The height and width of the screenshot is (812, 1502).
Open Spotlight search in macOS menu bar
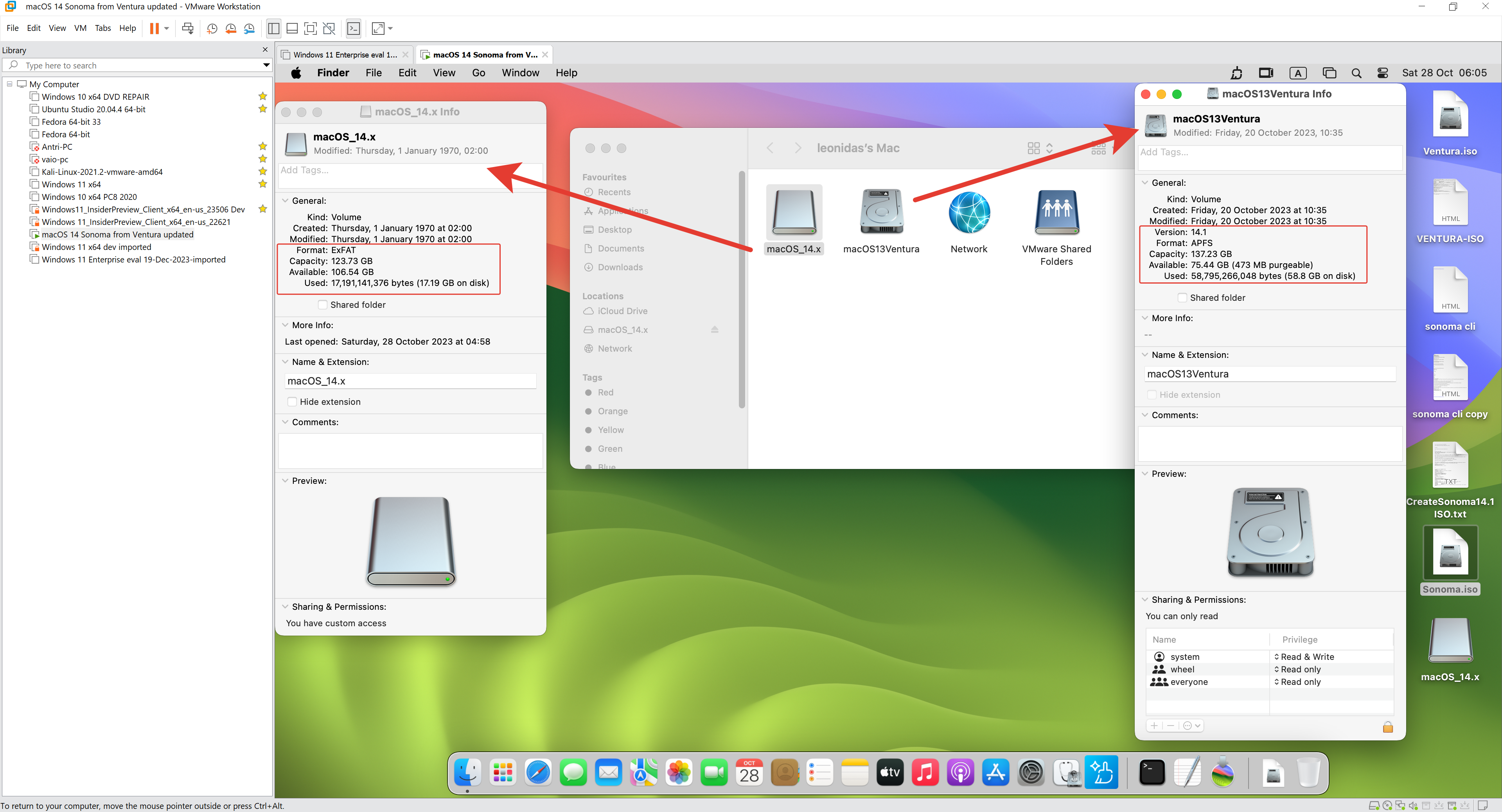coord(1356,73)
